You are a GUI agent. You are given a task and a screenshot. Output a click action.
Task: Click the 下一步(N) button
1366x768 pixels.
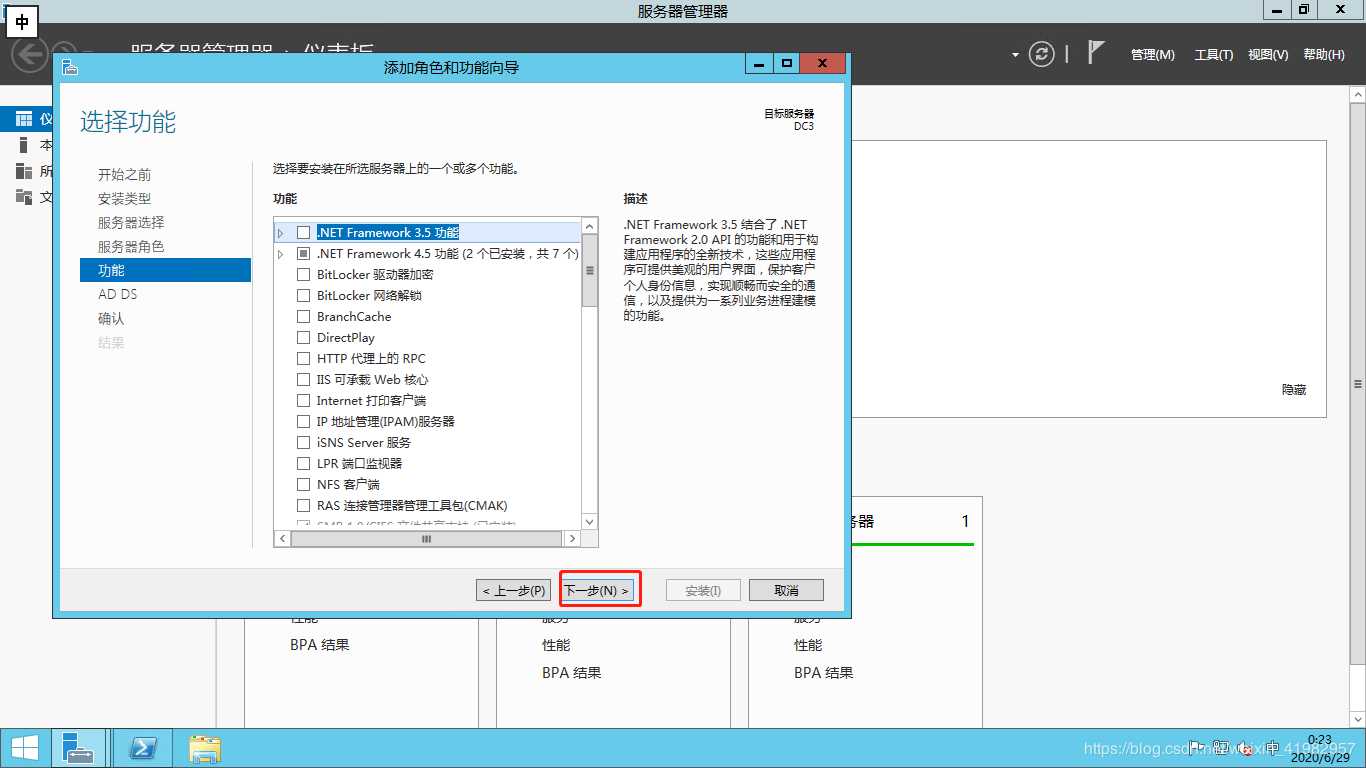pyautogui.click(x=598, y=590)
